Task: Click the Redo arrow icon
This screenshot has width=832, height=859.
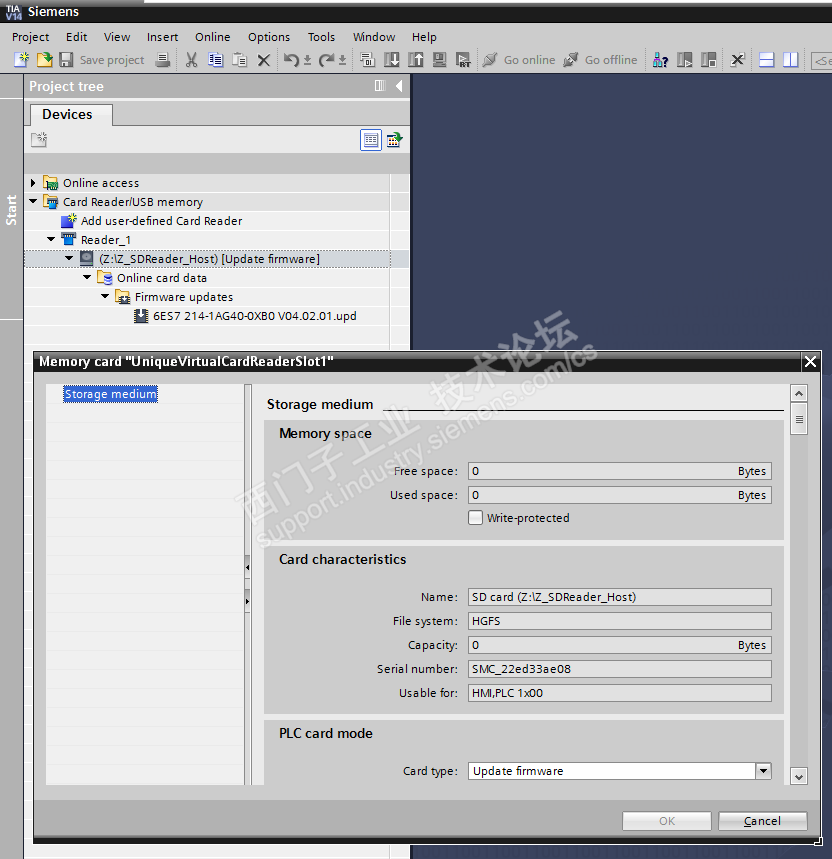Action: tap(326, 60)
